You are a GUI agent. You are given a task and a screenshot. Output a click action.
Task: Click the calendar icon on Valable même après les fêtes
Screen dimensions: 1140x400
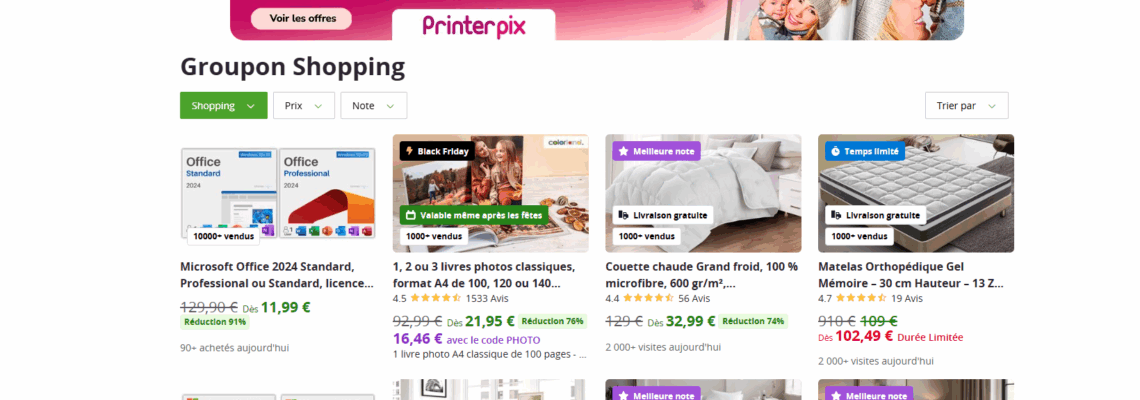(x=410, y=215)
